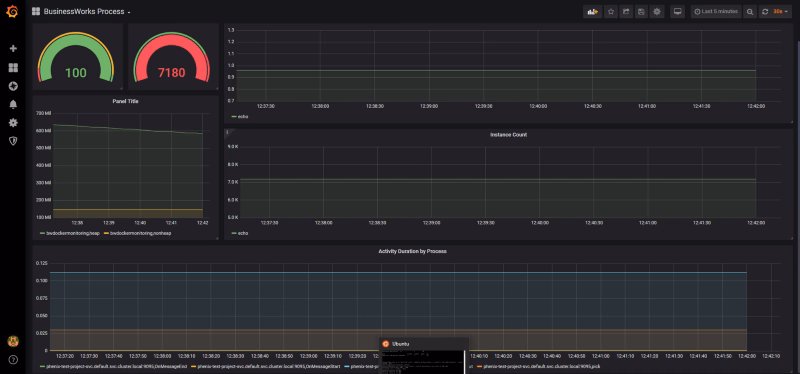This screenshot has height=374, width=800.
Task: Click the 0.125 y-axis label in Activity Duration
Action: coord(41,263)
